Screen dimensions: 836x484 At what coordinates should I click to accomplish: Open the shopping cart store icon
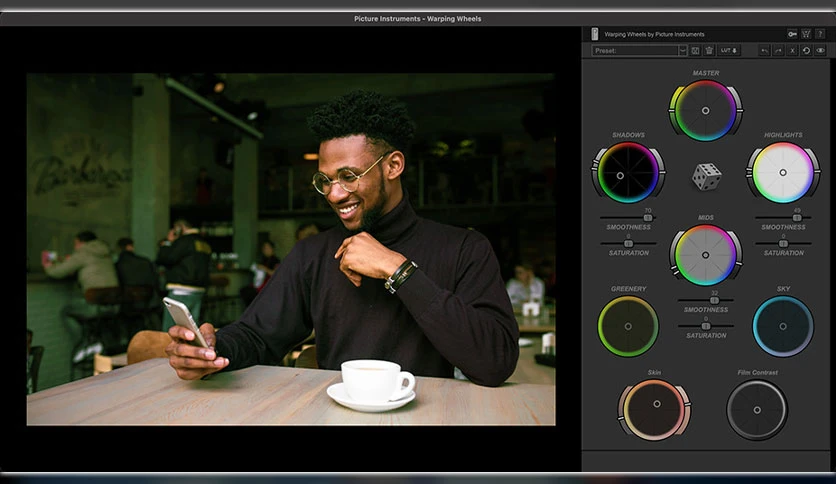pos(806,34)
